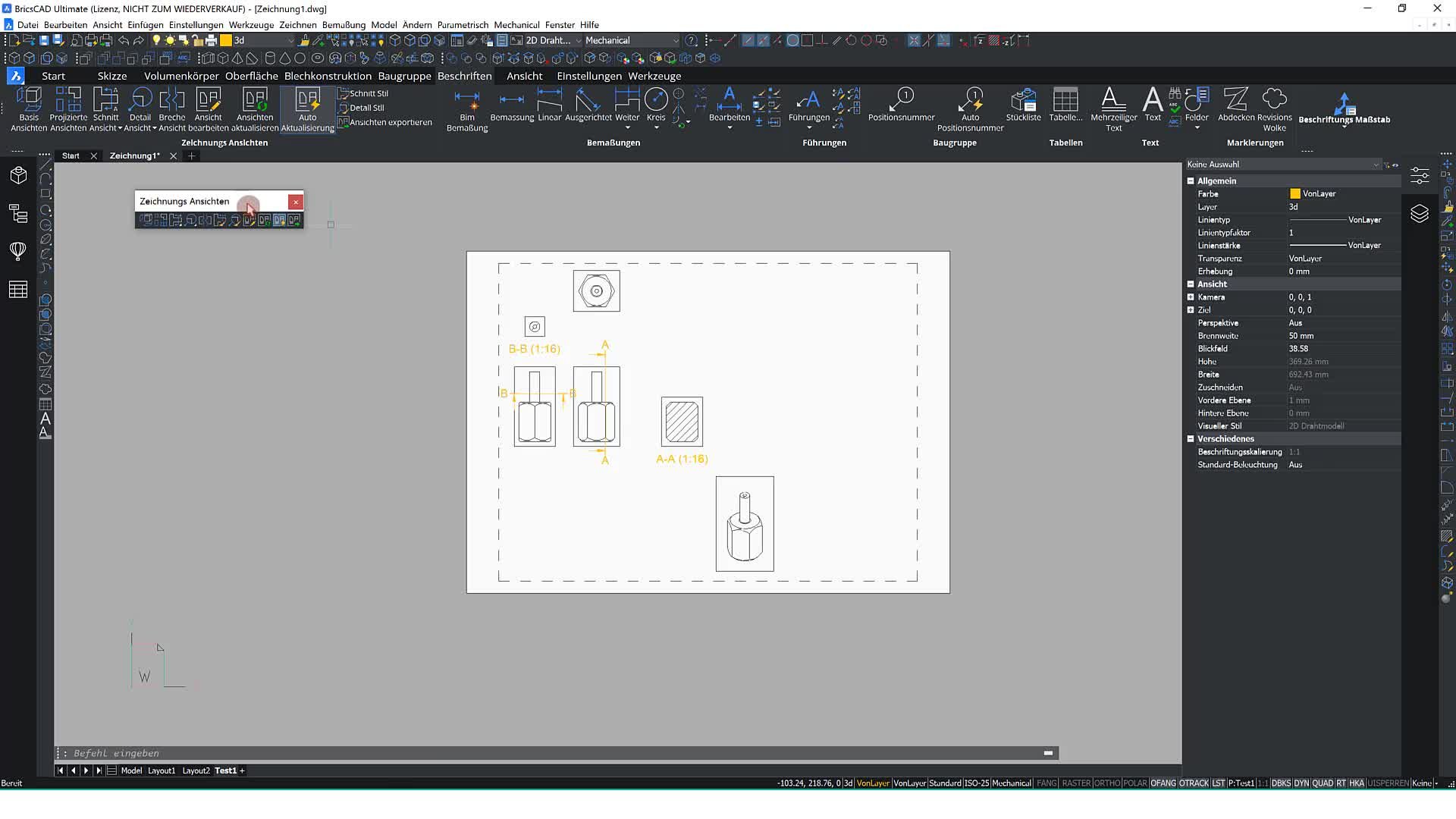Add a new layout with plus button
Image resolution: width=1456 pixels, height=819 pixels.
click(243, 770)
